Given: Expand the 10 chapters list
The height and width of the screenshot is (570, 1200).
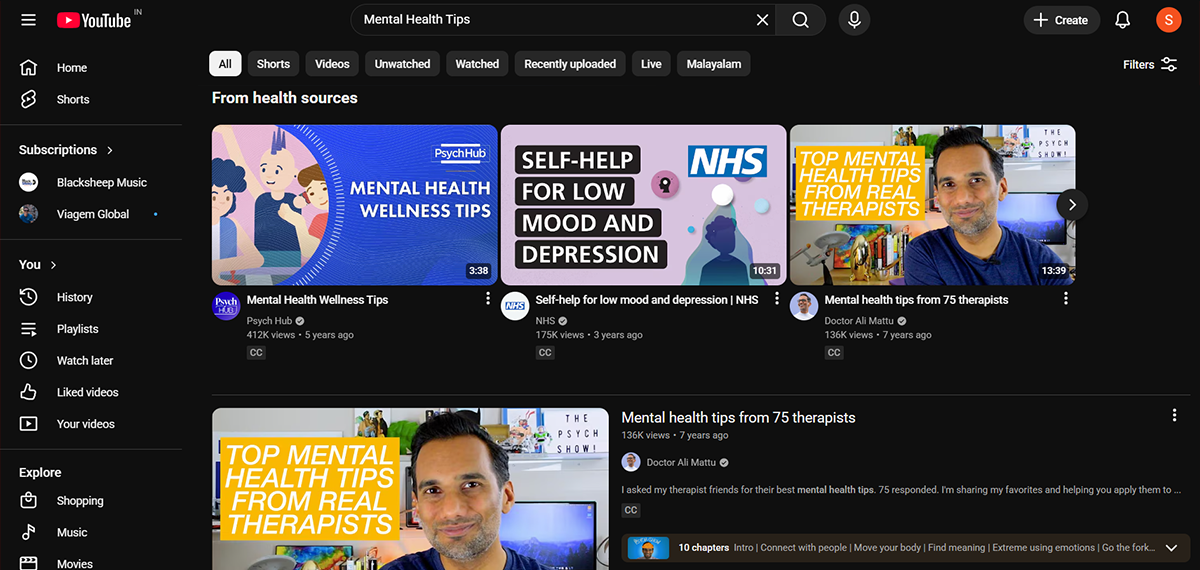Looking at the screenshot, I should [x=1171, y=548].
